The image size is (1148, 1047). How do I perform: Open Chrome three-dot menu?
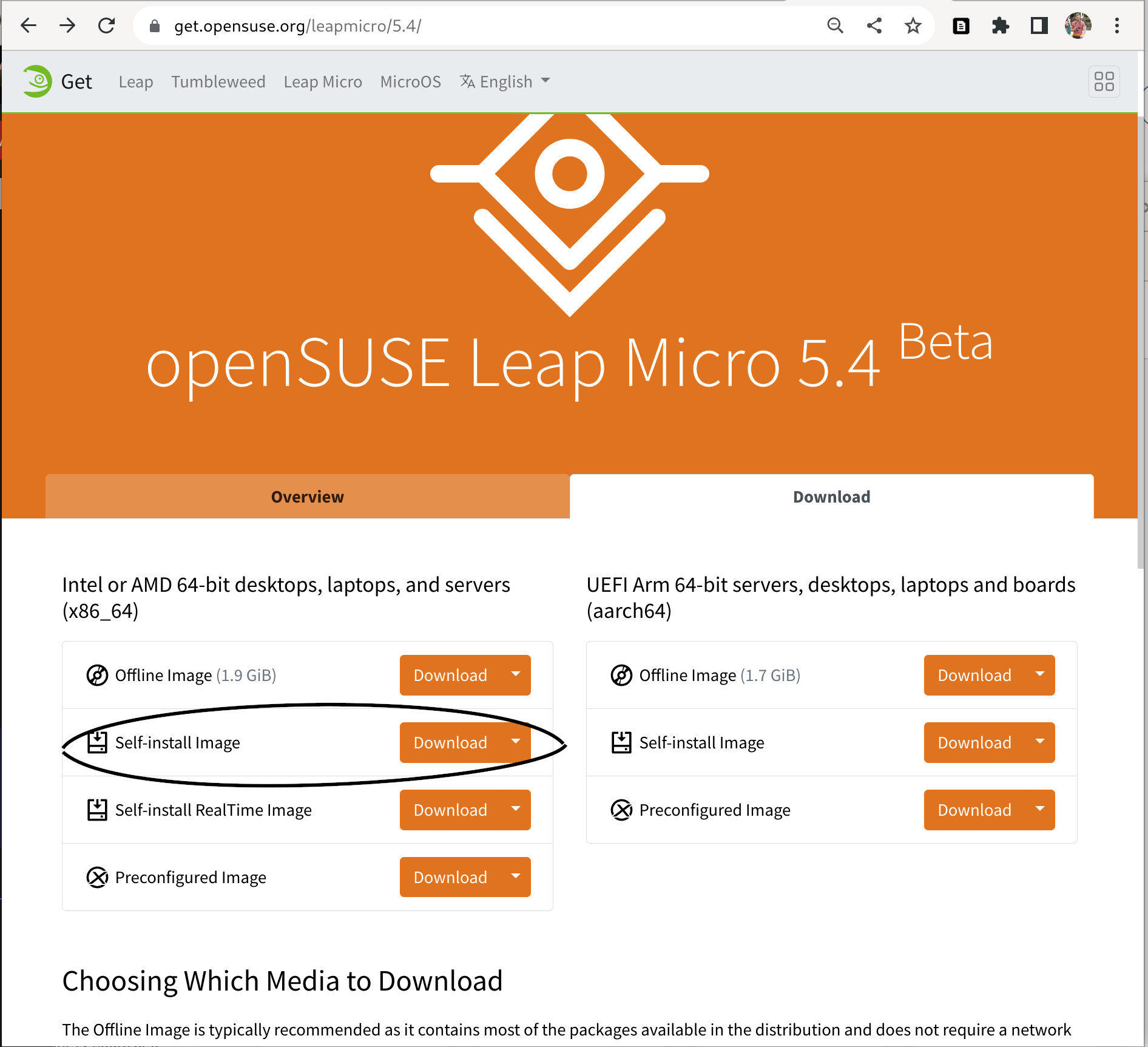tap(1116, 25)
